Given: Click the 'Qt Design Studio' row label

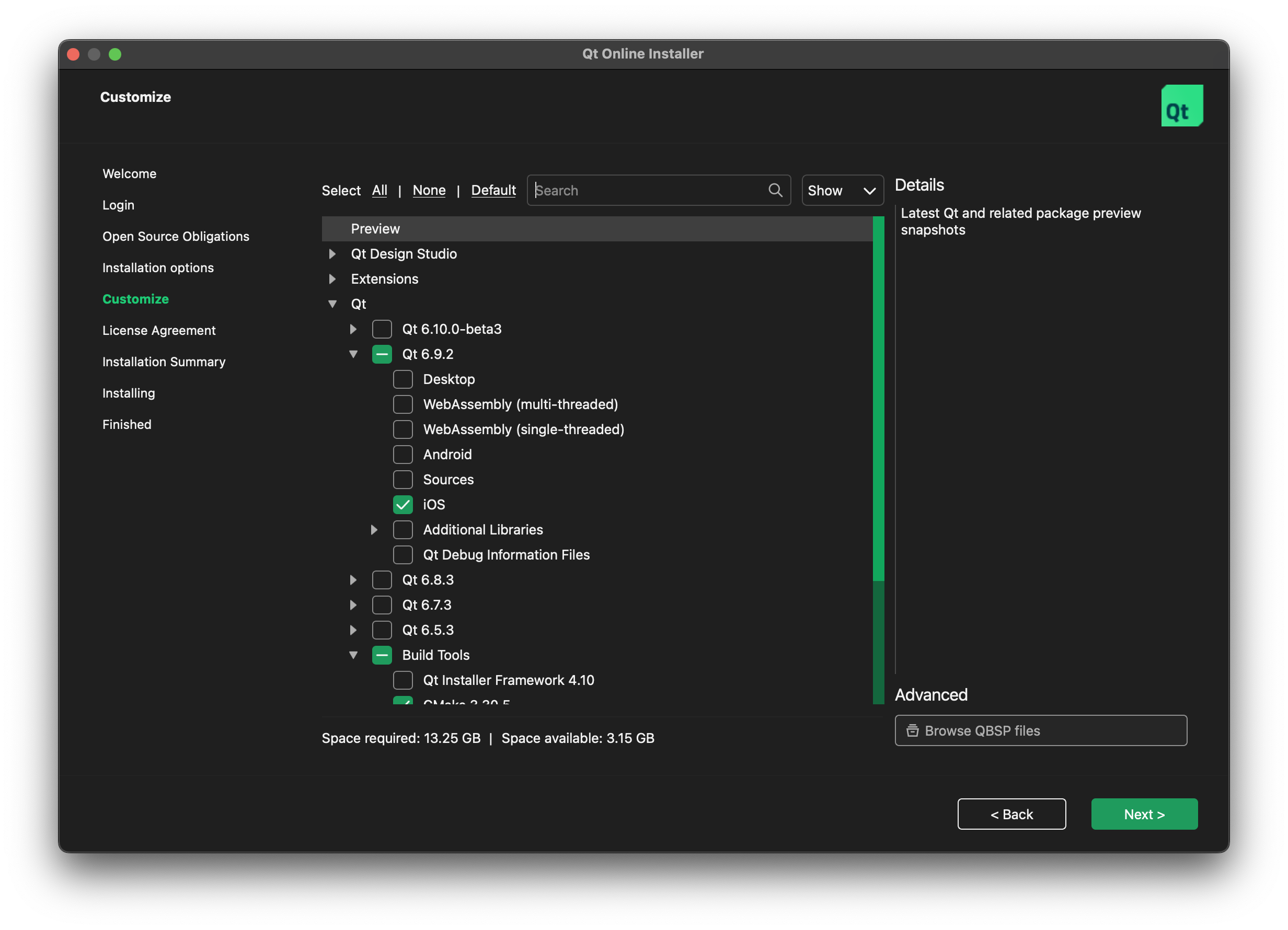Looking at the screenshot, I should coord(404,254).
